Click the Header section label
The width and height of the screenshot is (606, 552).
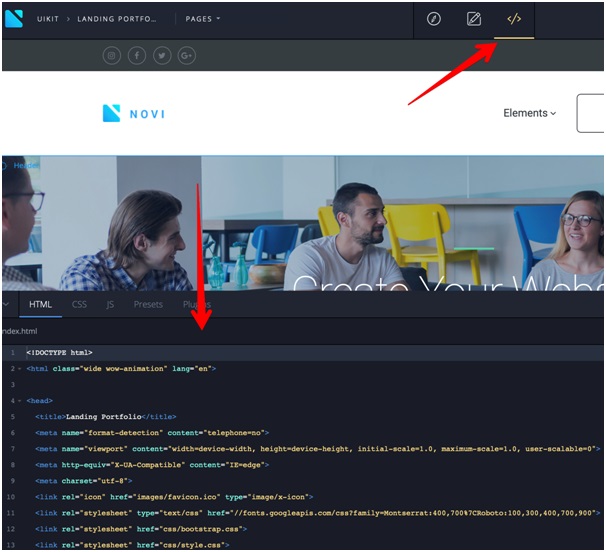(26, 165)
